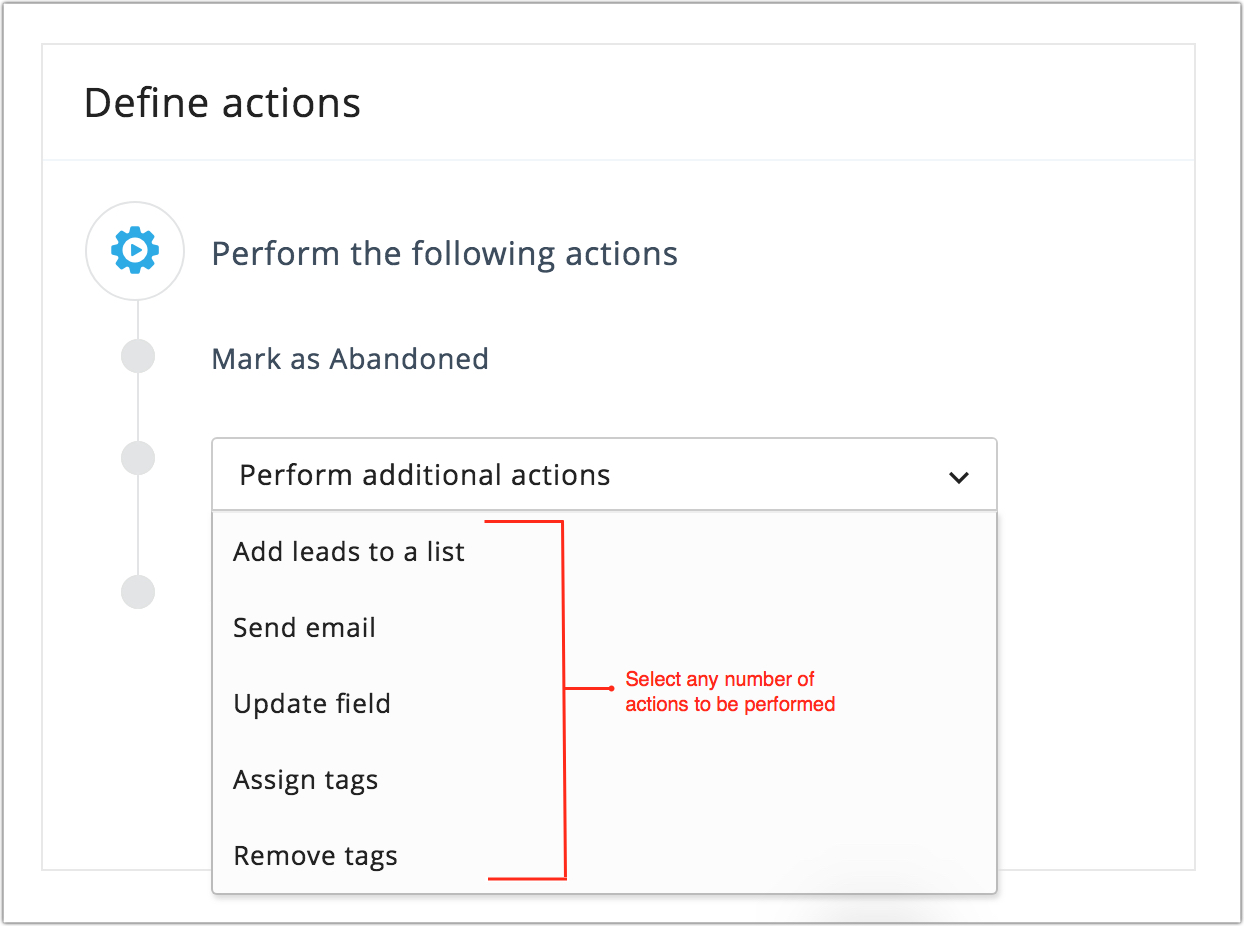Select the Send email action
This screenshot has width=1244, height=926.
pos(305,628)
